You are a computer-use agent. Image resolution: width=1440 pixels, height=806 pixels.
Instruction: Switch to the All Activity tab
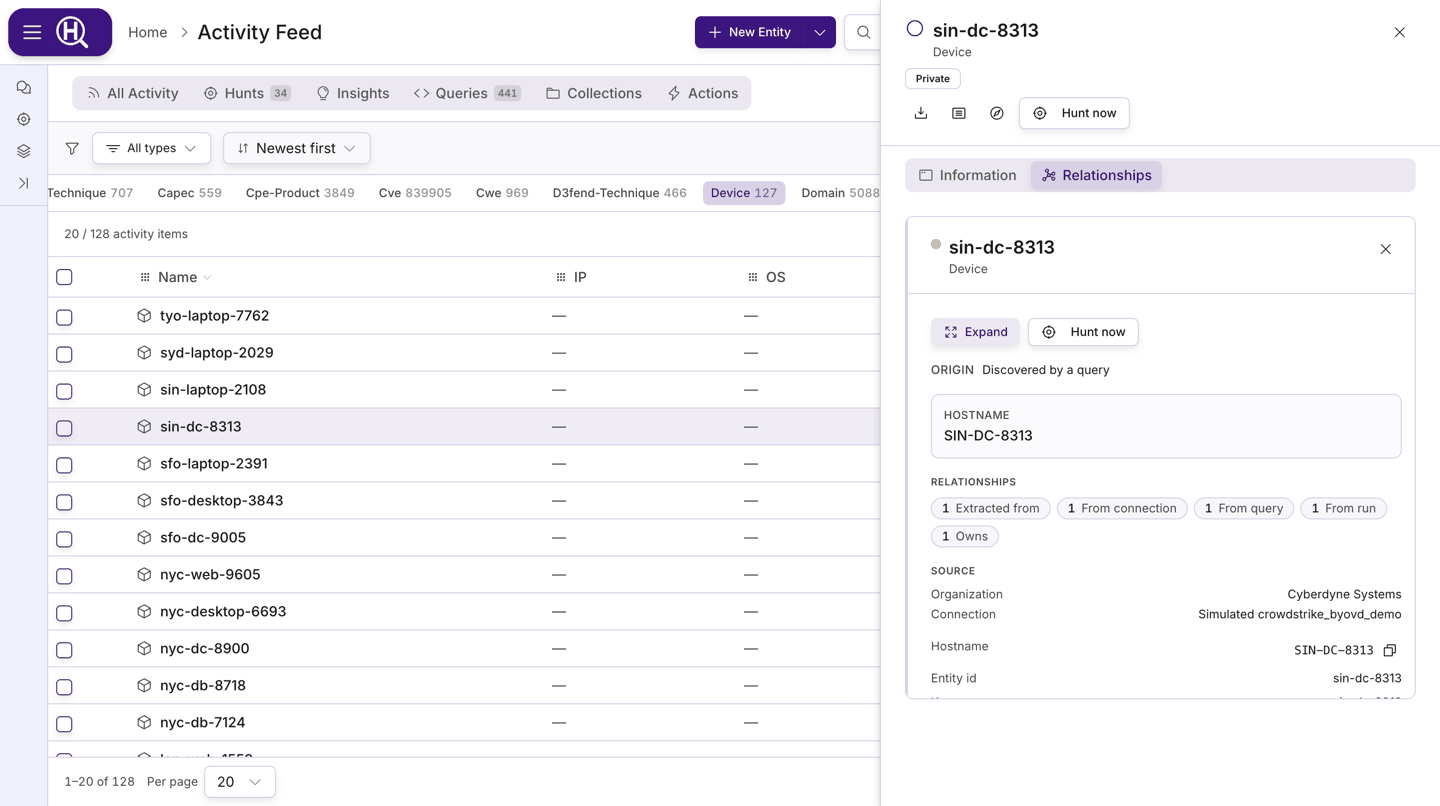(x=133, y=93)
